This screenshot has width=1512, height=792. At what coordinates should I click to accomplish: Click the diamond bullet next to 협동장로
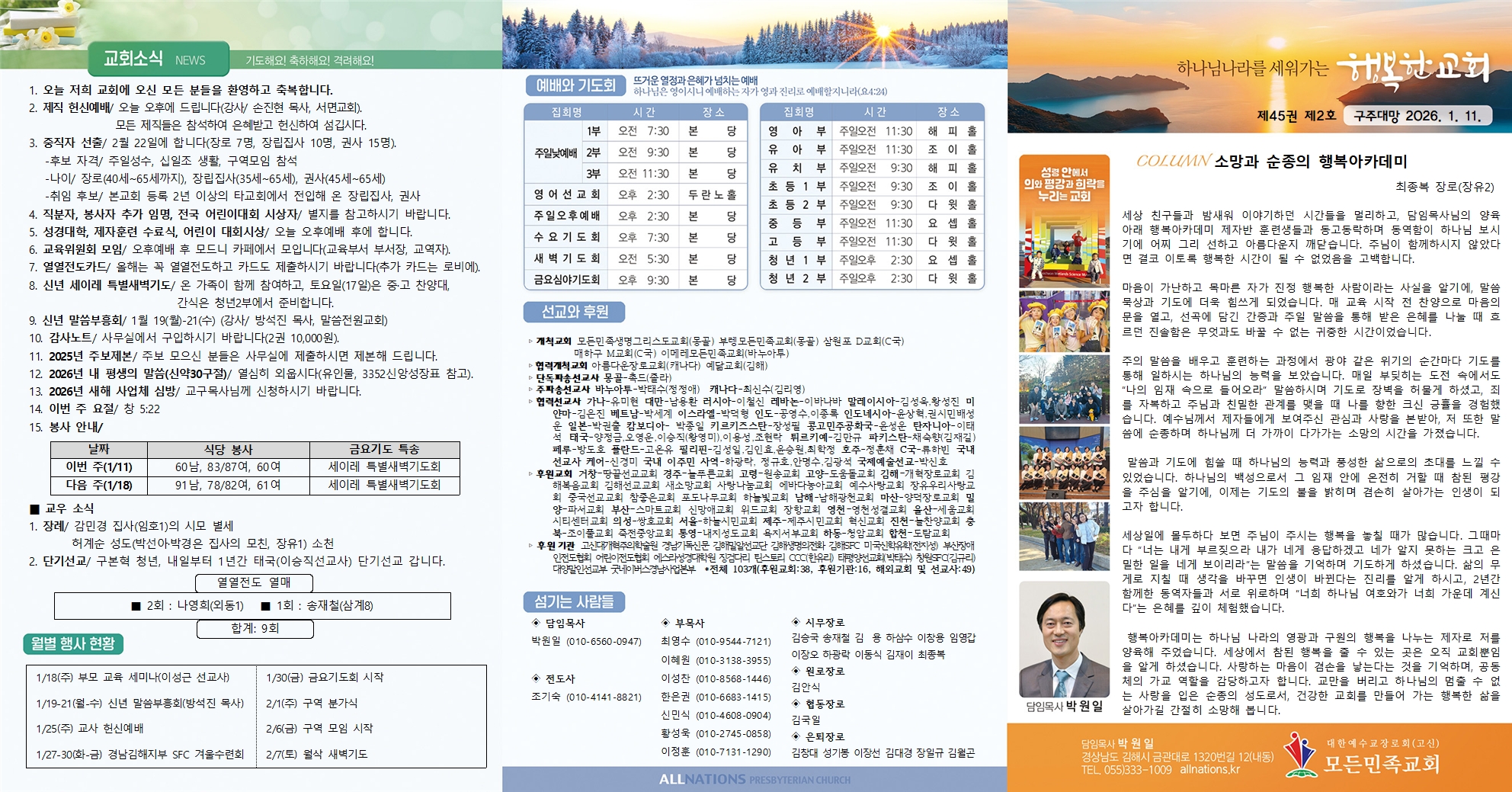pos(796,704)
